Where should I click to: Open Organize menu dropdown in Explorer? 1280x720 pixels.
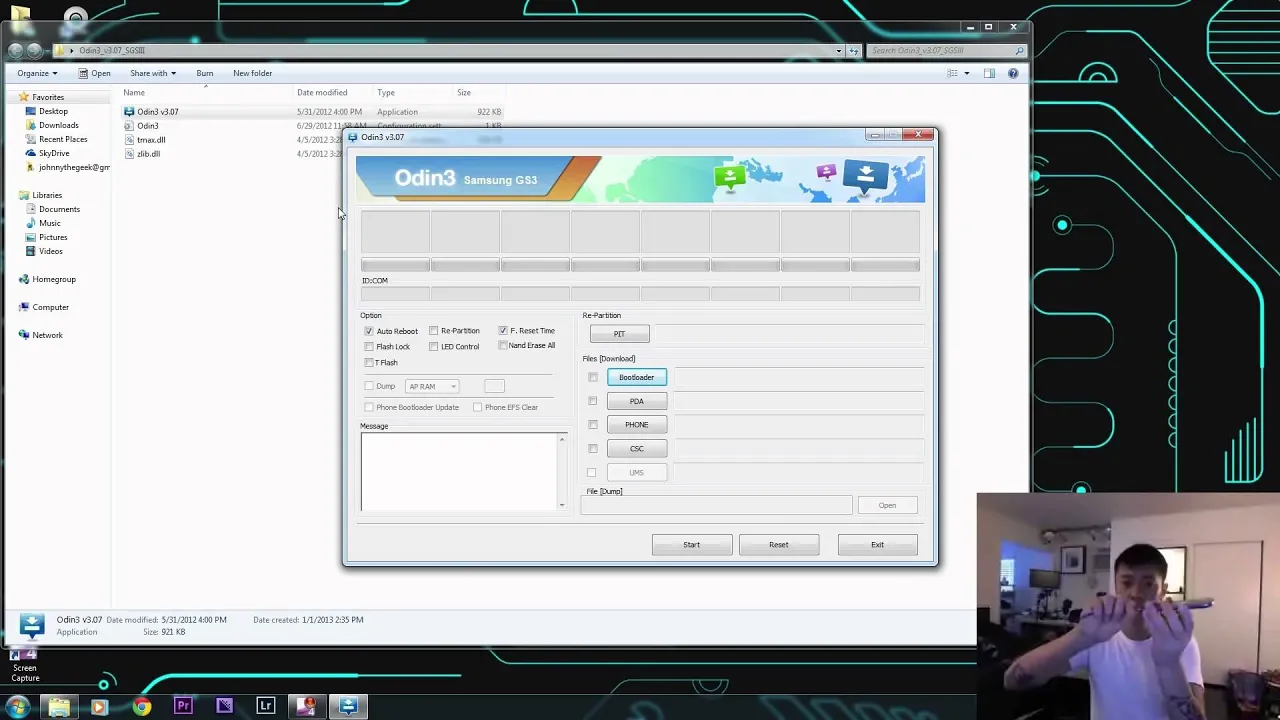pyautogui.click(x=37, y=73)
